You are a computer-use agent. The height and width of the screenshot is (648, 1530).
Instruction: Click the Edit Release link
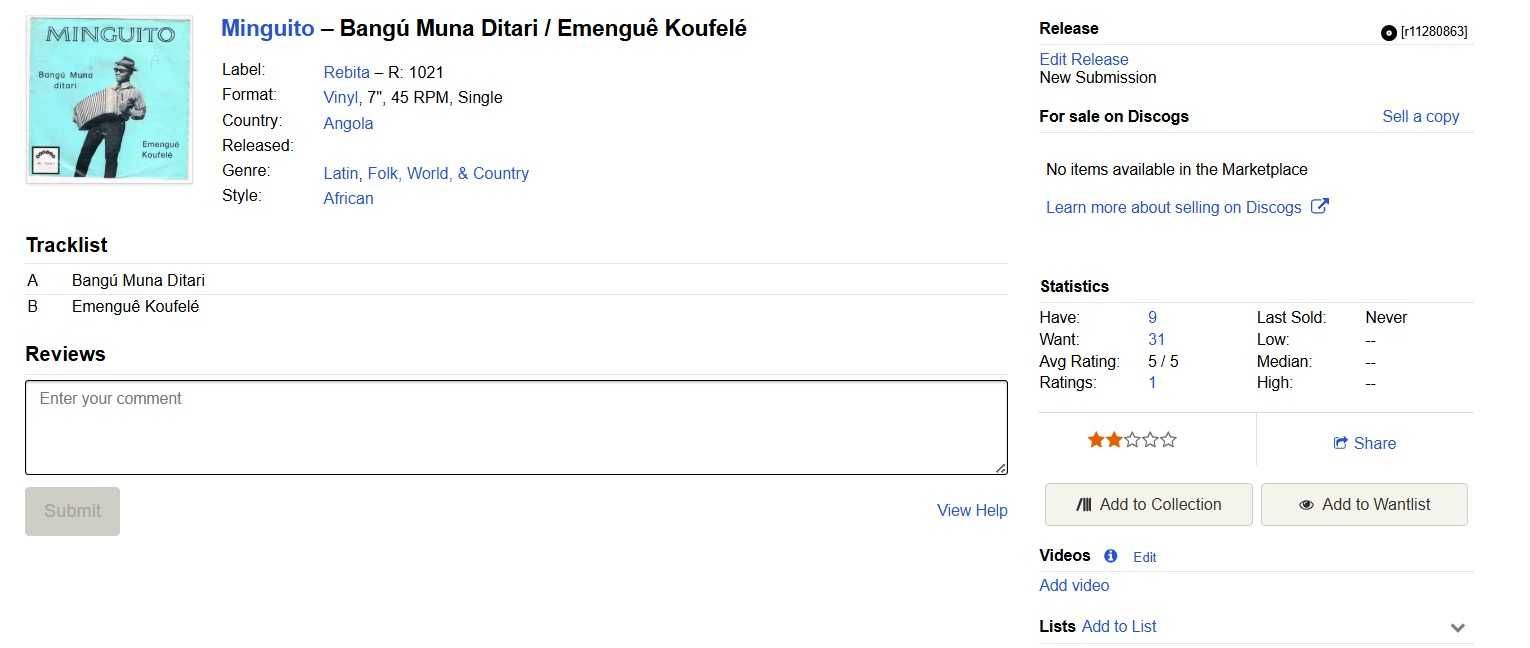pos(1084,59)
